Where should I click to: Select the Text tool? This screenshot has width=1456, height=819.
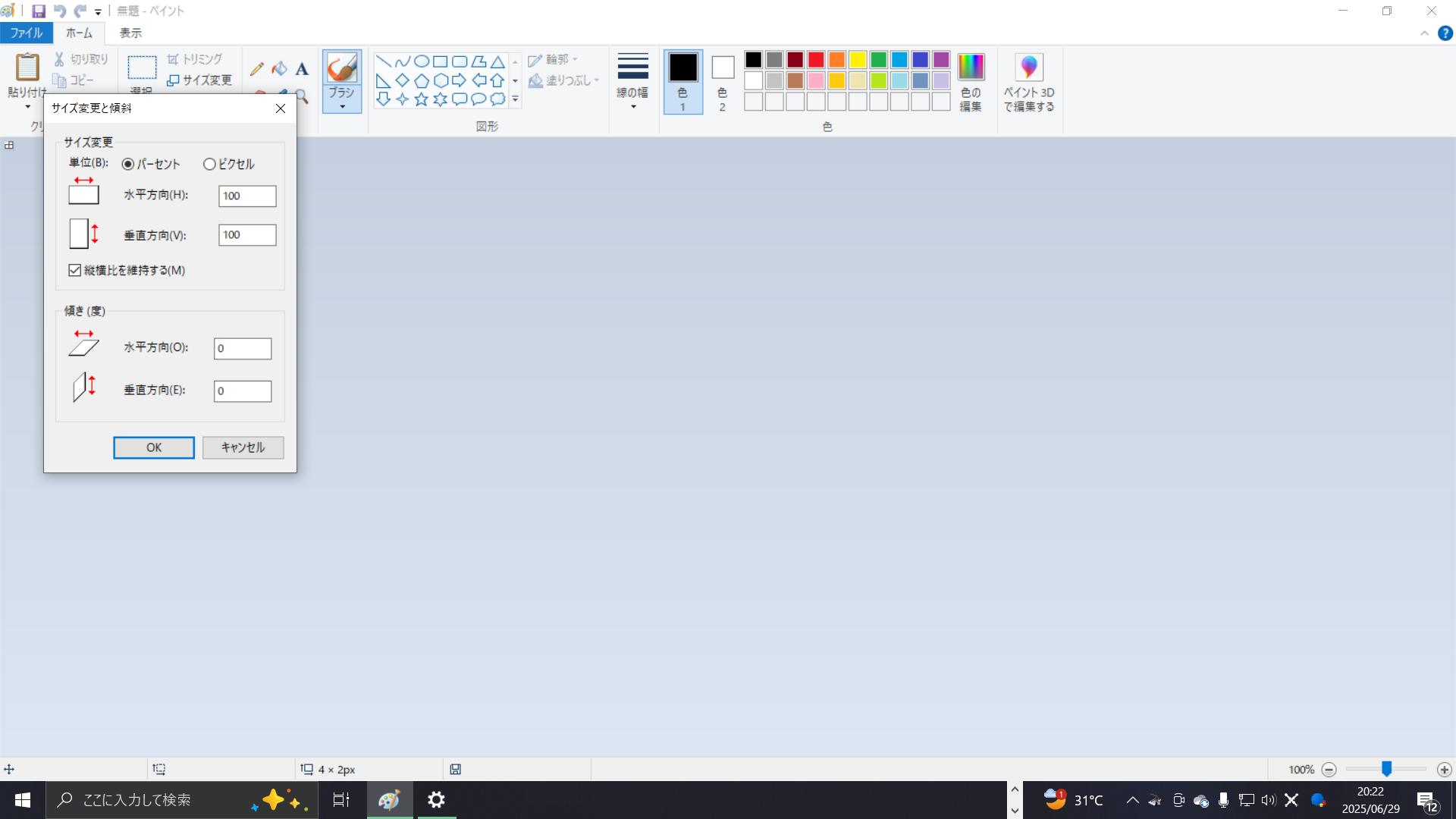coord(301,69)
